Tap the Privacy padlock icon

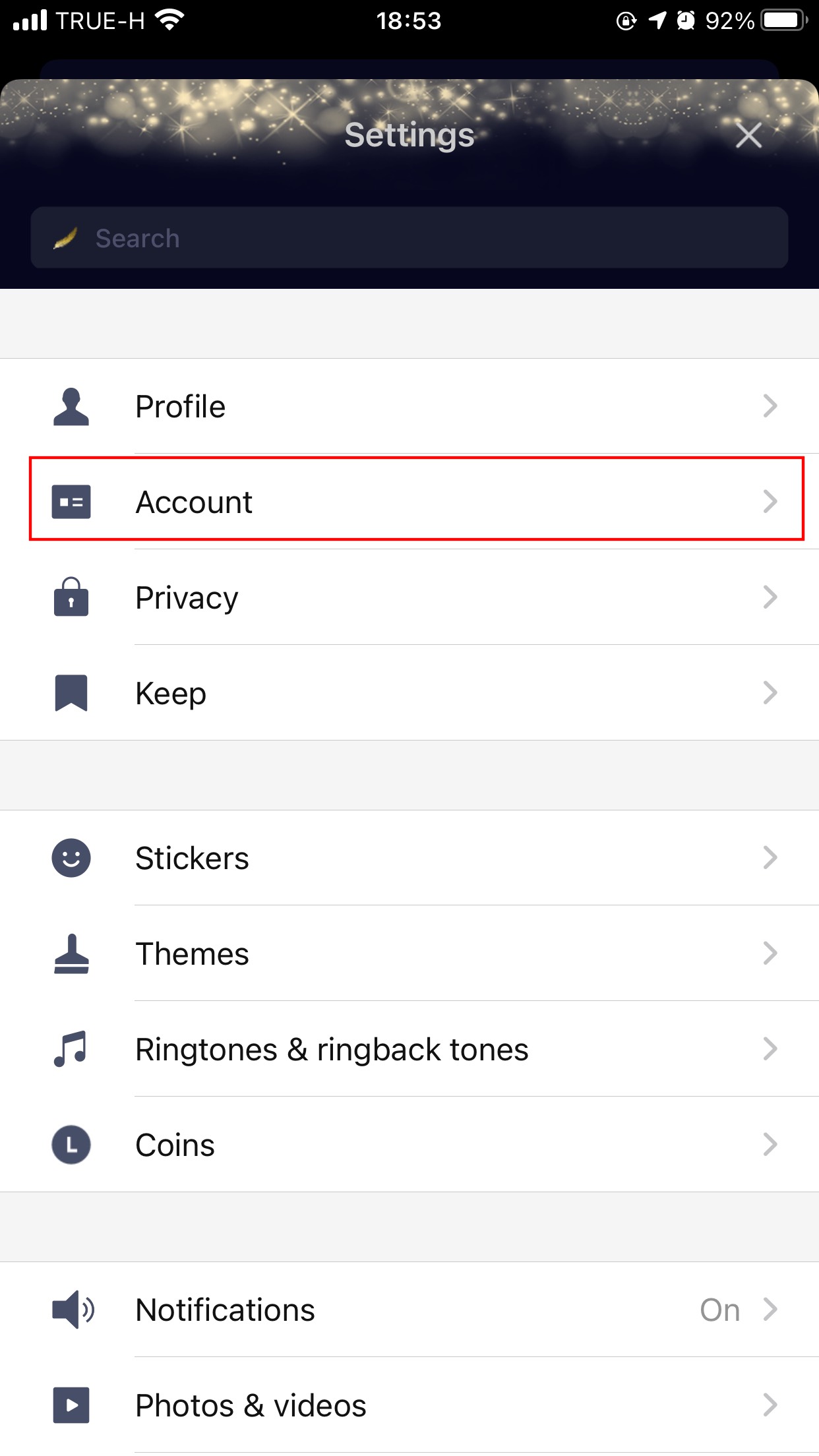[x=71, y=597]
